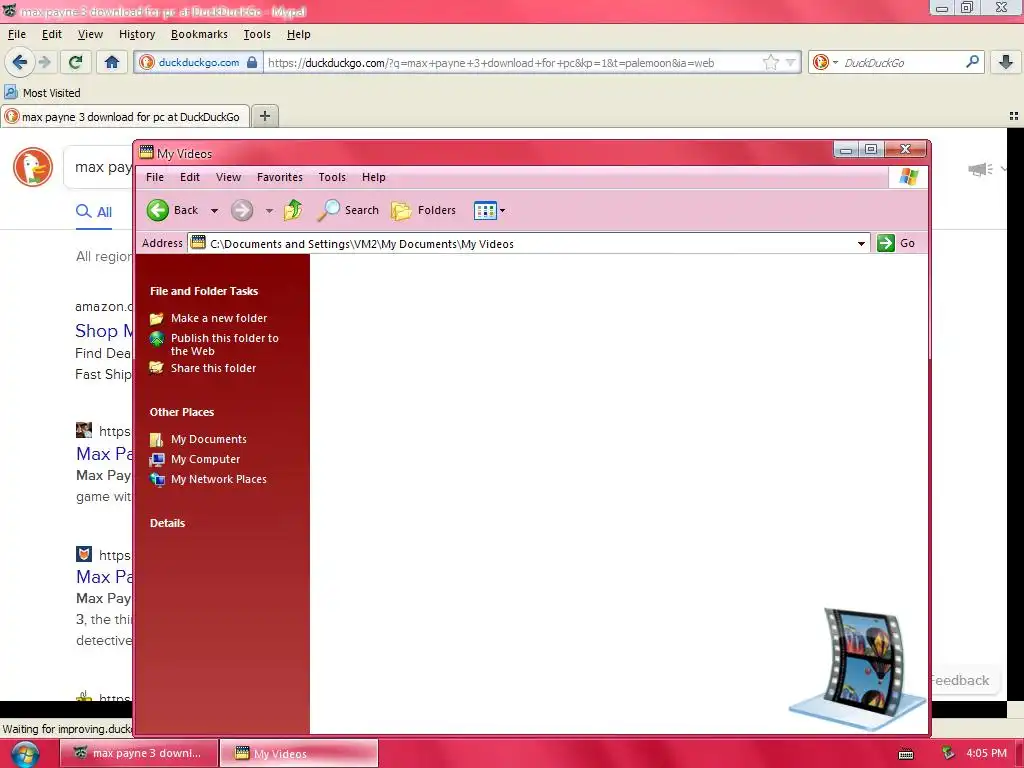Open the browser Downloads arrow button

(1006, 62)
